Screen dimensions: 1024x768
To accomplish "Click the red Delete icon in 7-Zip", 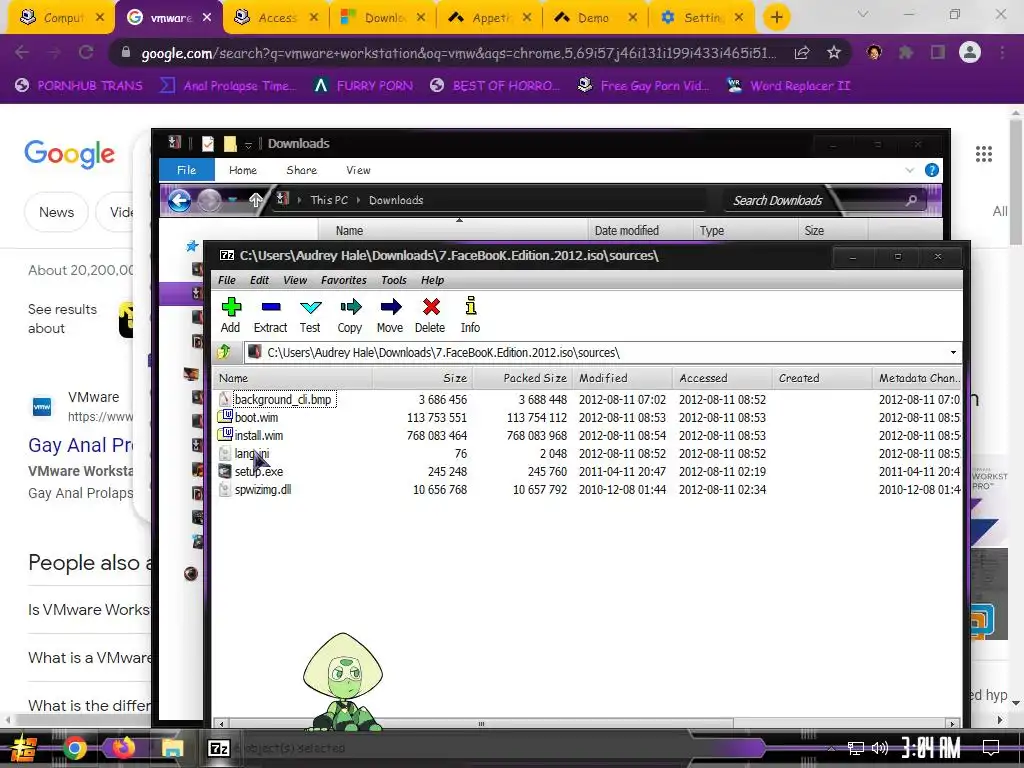I will (x=430, y=315).
